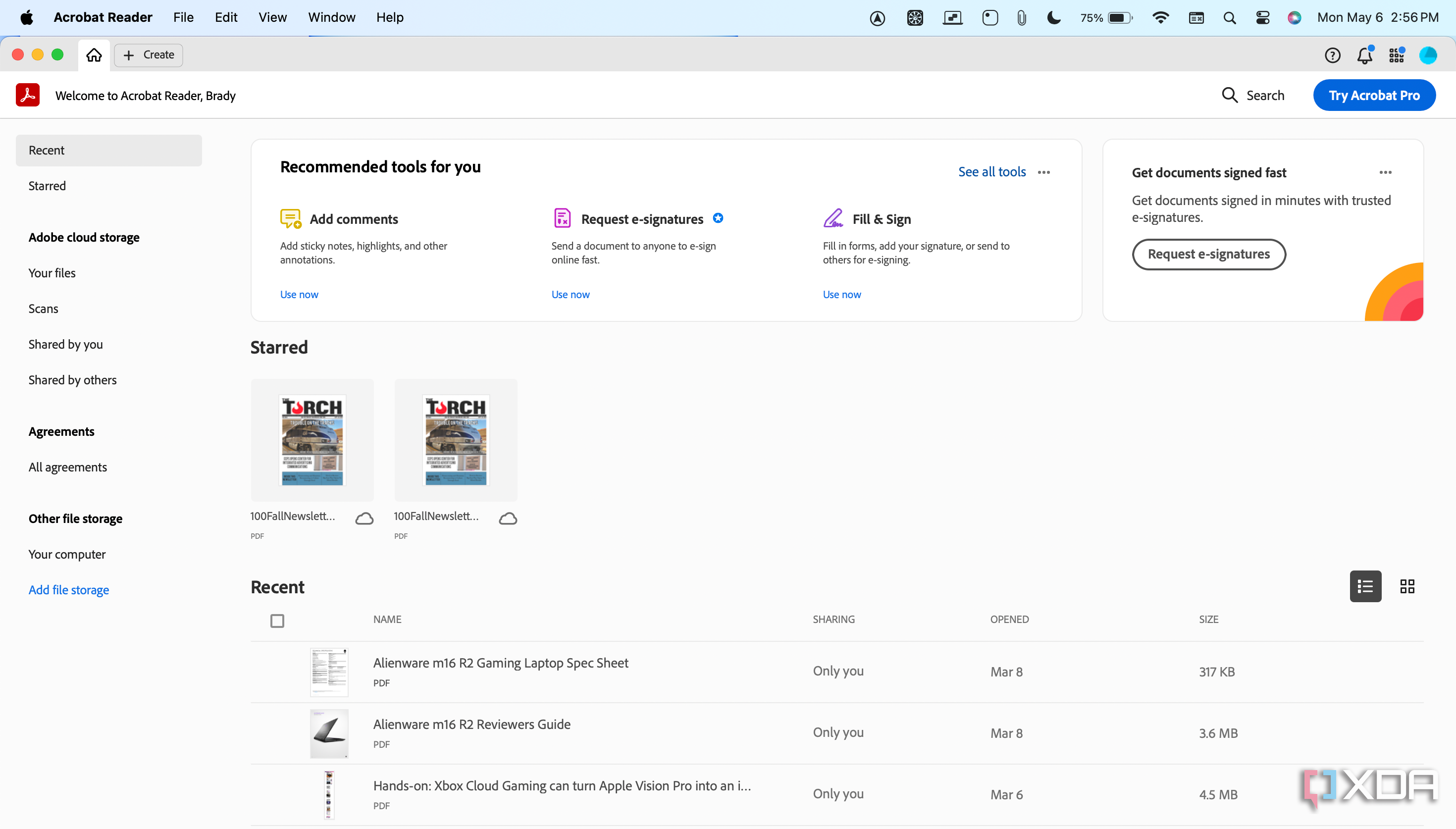Image resolution: width=1456 pixels, height=829 pixels.
Task: Open Control Center in menu bar
Action: 1262,18
